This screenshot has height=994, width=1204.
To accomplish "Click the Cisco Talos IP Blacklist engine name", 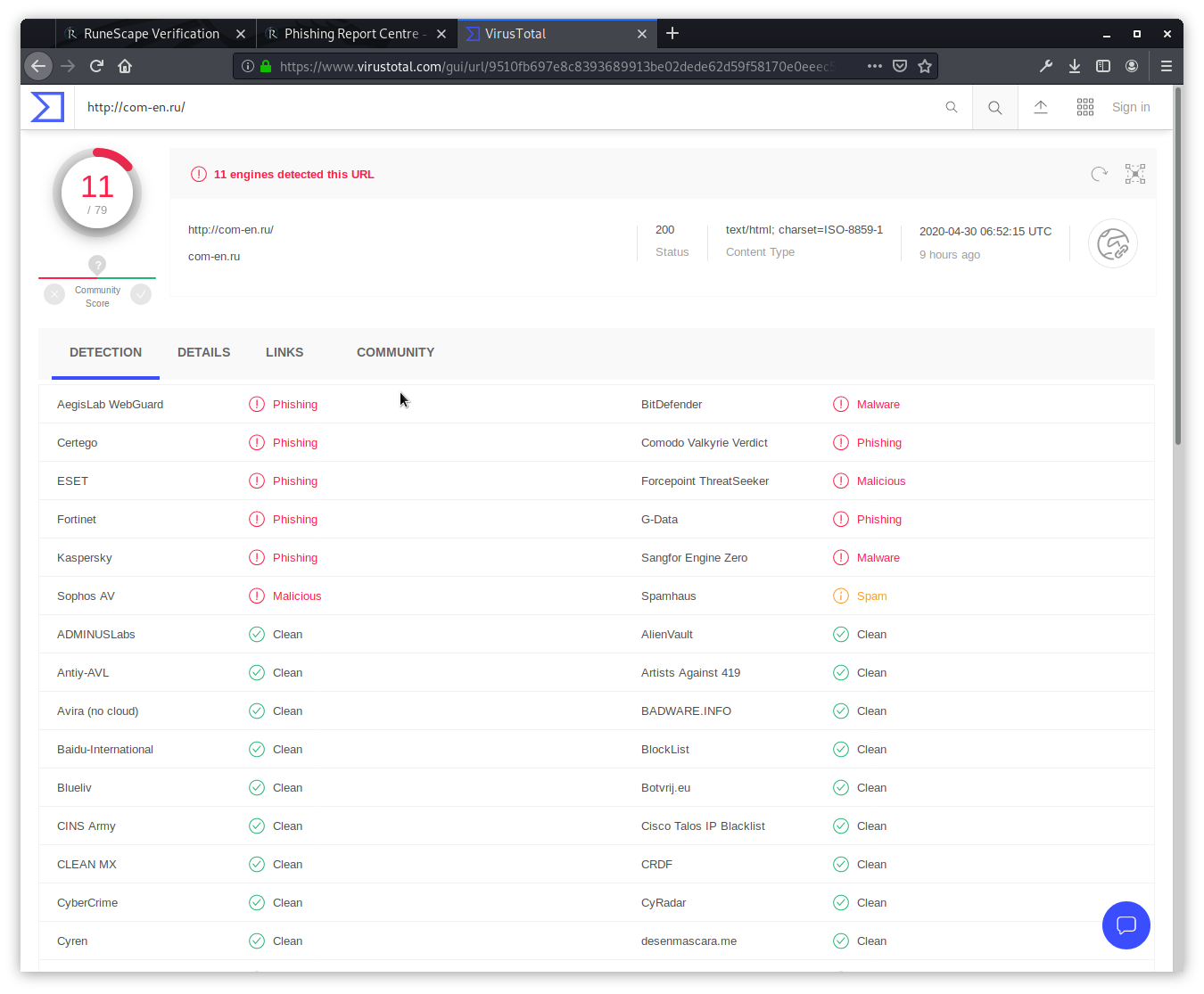I will click(x=703, y=826).
